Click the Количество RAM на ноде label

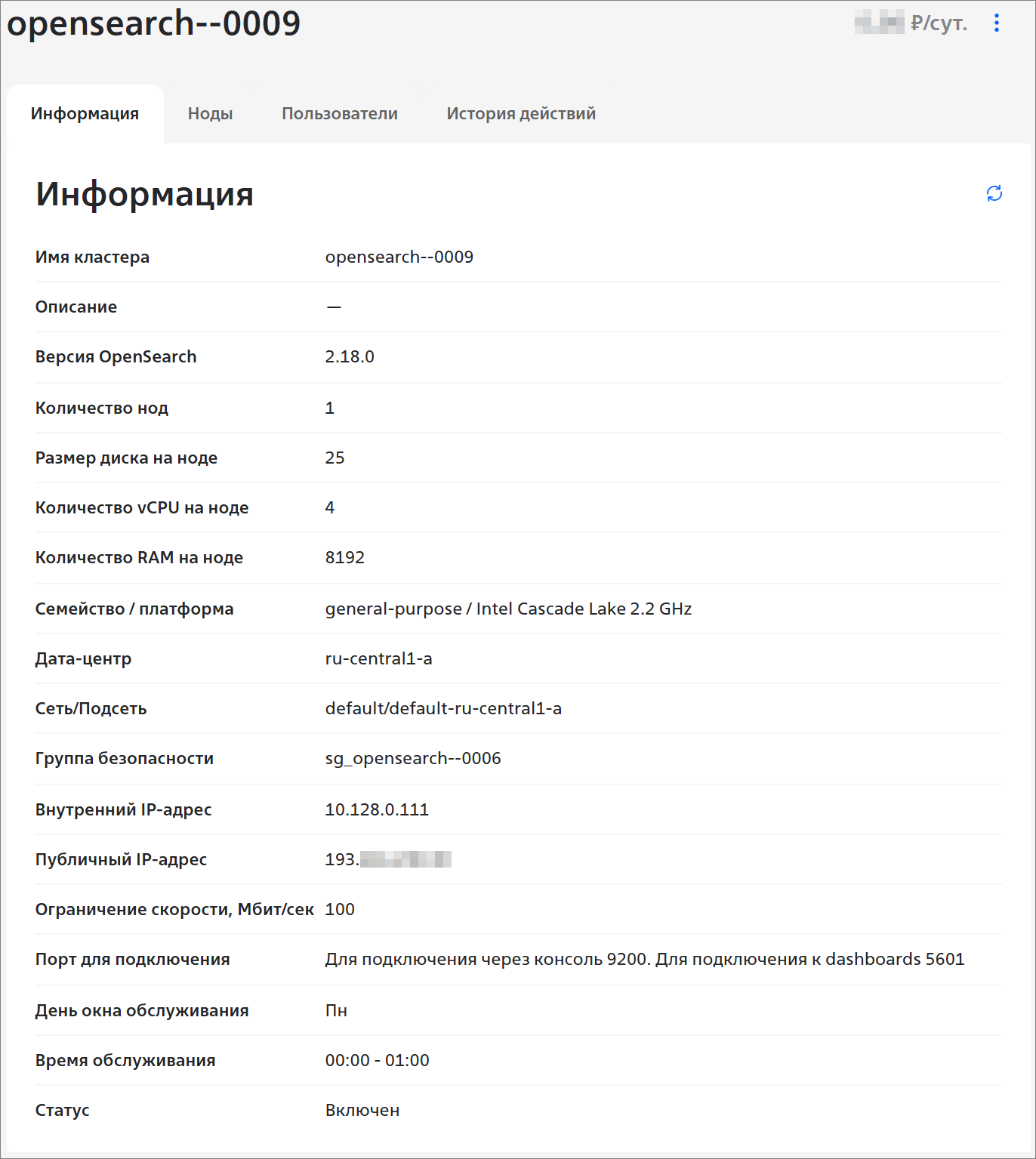[139, 557]
